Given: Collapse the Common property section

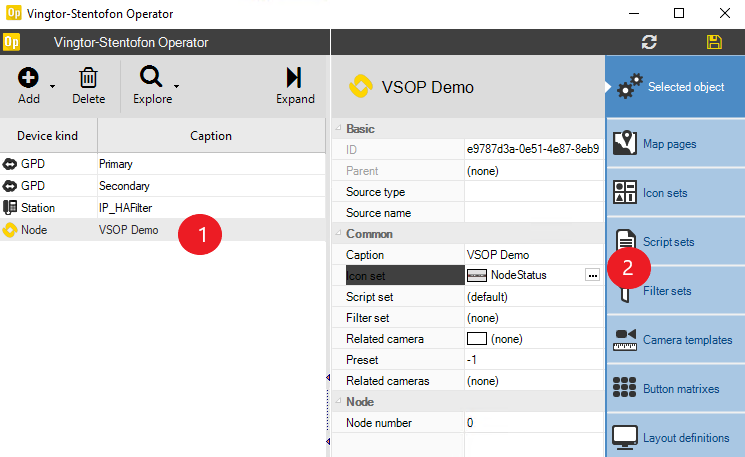Looking at the screenshot, I should (337, 234).
